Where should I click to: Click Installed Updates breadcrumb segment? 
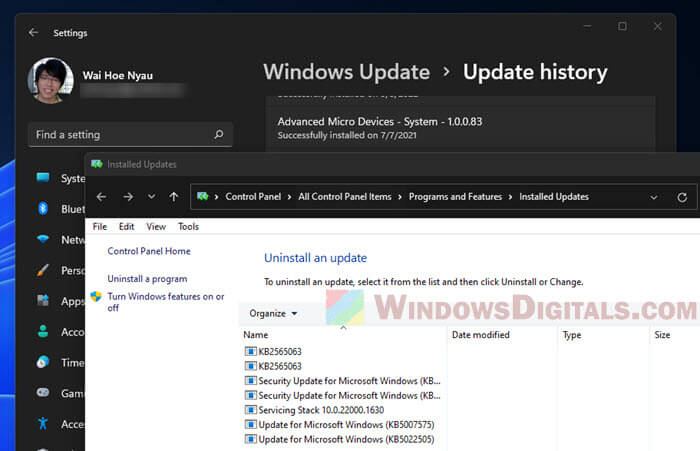(x=554, y=196)
